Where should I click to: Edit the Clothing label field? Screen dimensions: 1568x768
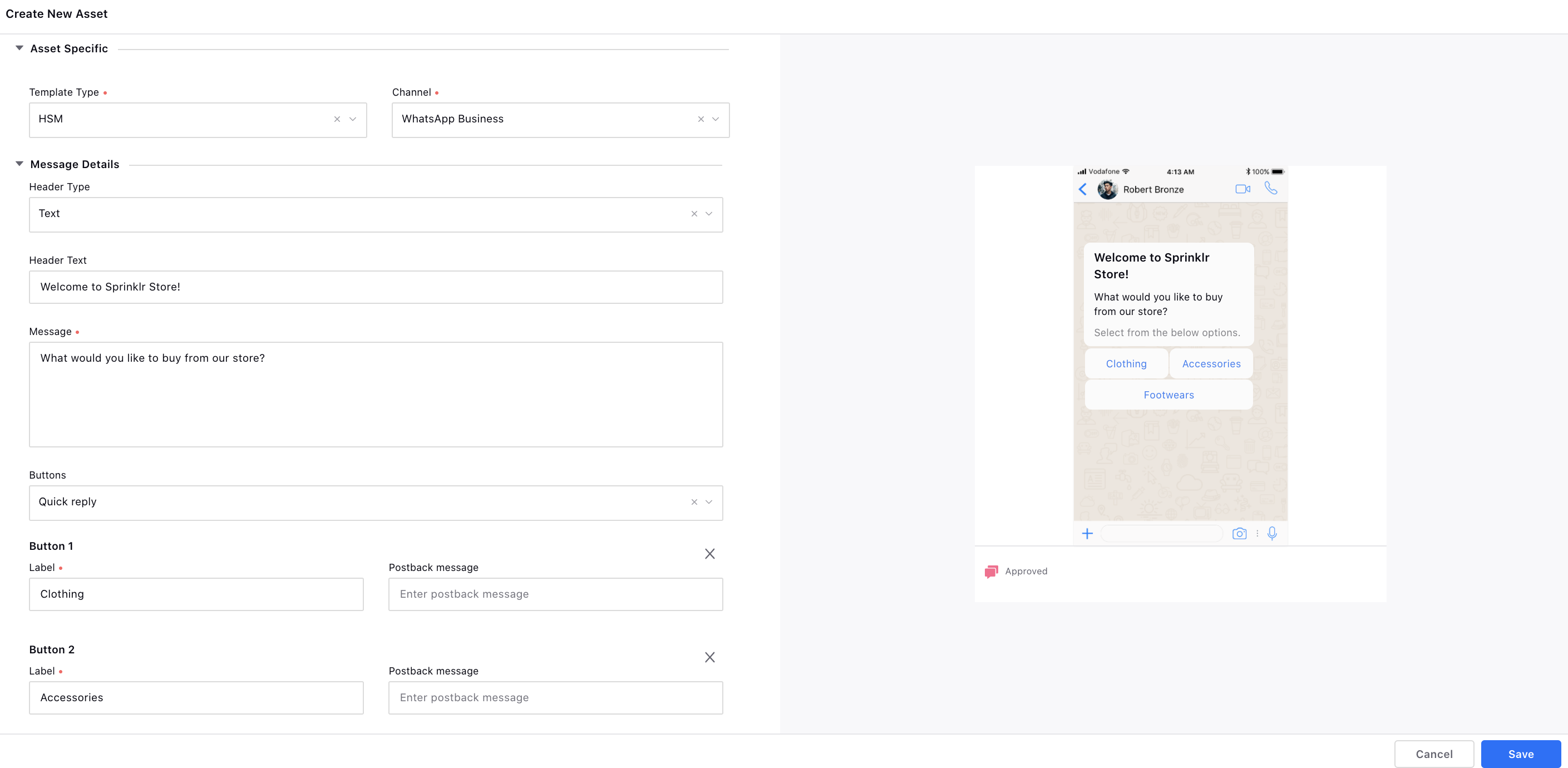(x=196, y=594)
